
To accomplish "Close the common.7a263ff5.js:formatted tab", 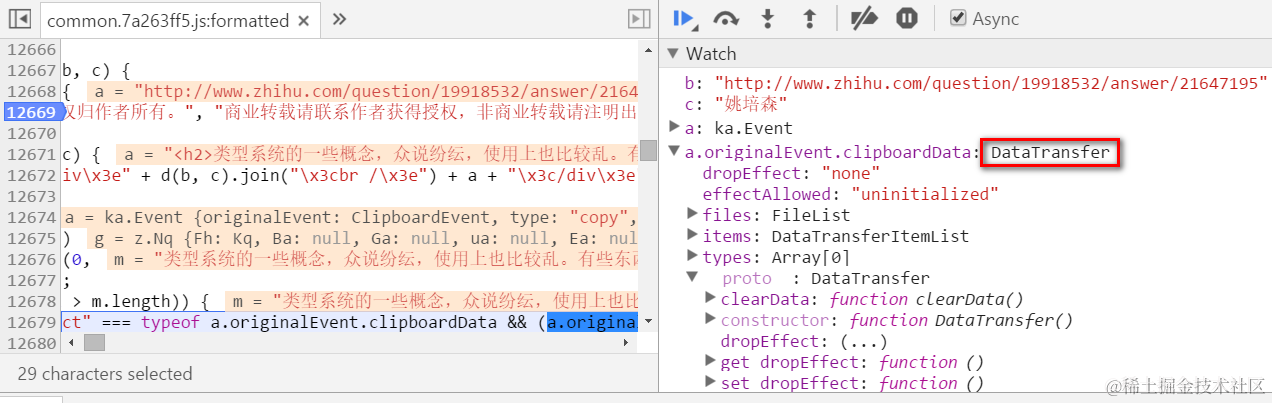I will point(306,20).
